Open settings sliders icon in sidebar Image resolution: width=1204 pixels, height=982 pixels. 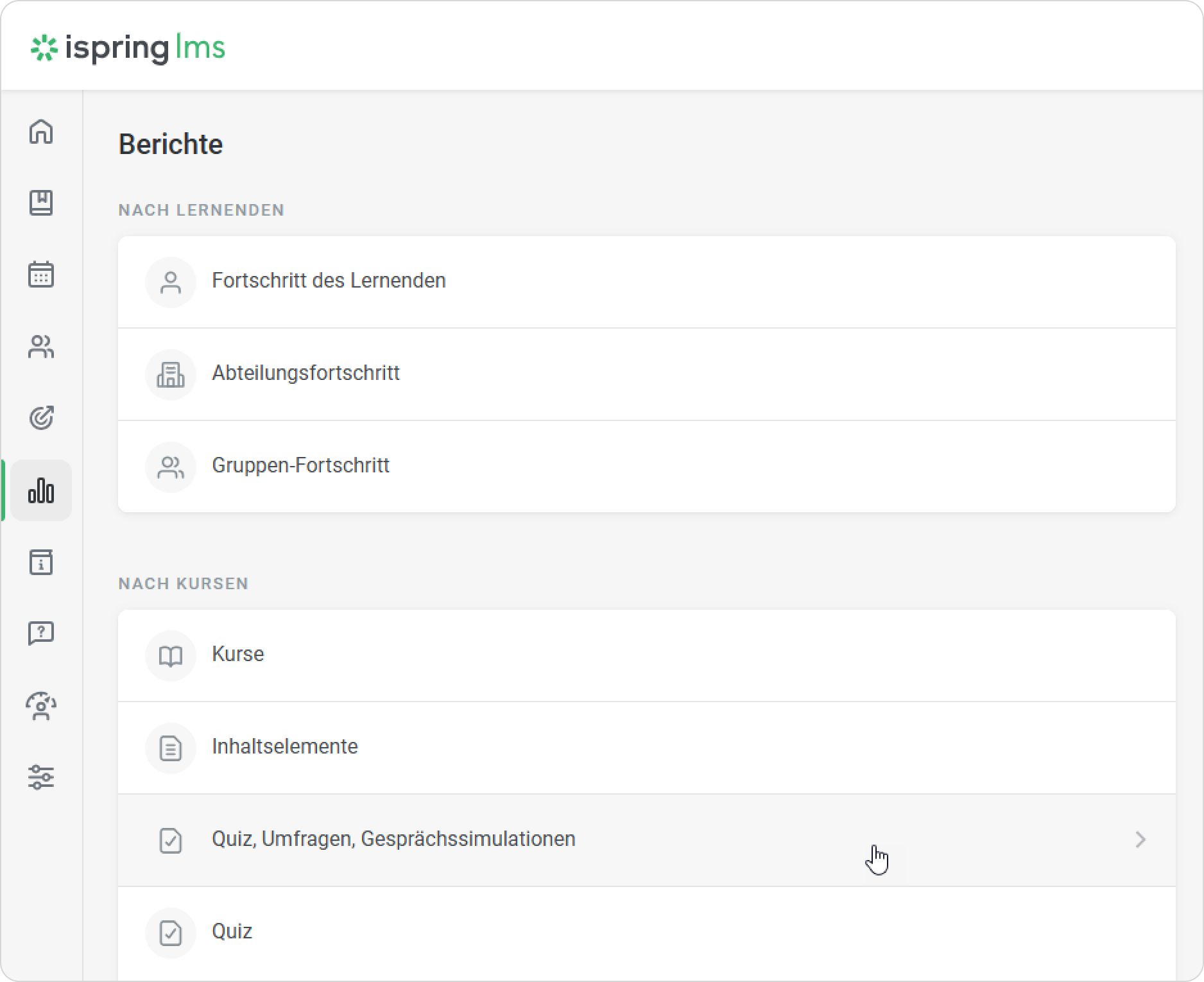coord(41,777)
